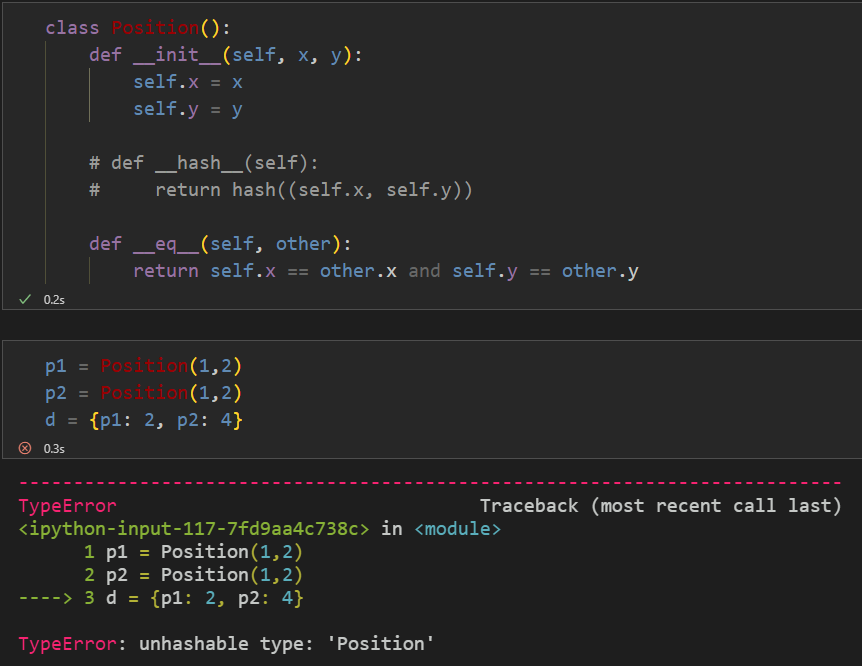Click the 0.3s execution time label
Viewport: 862px width, 666px height.
click(x=54, y=449)
